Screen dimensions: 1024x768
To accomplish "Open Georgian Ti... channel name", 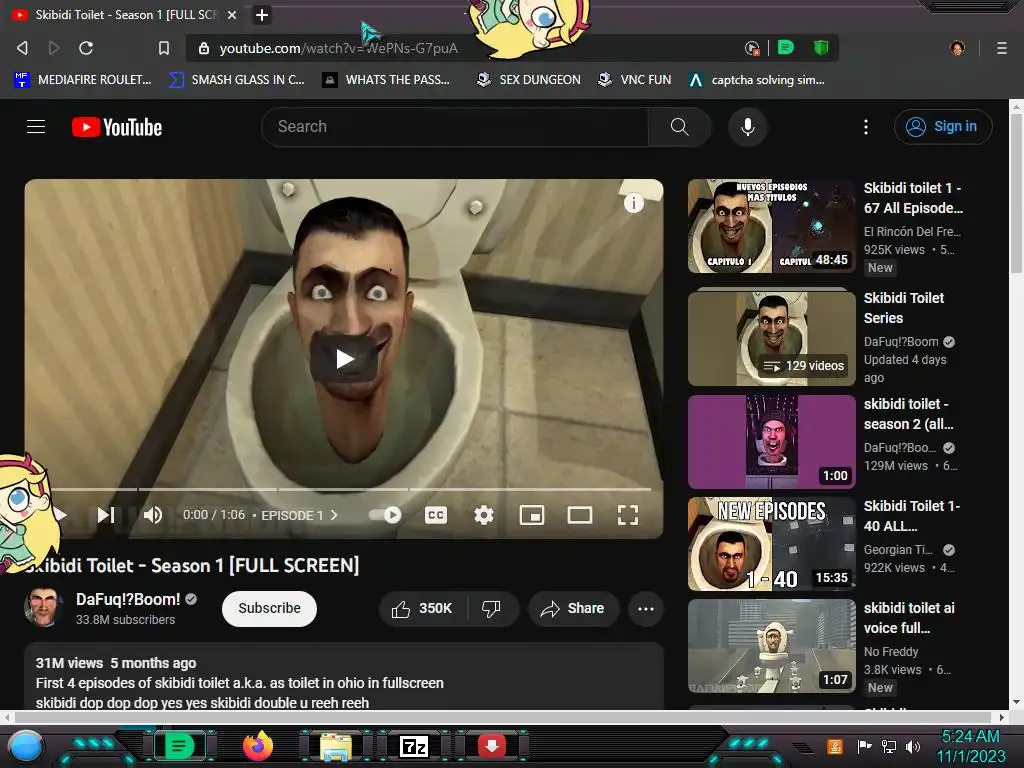I will 898,550.
